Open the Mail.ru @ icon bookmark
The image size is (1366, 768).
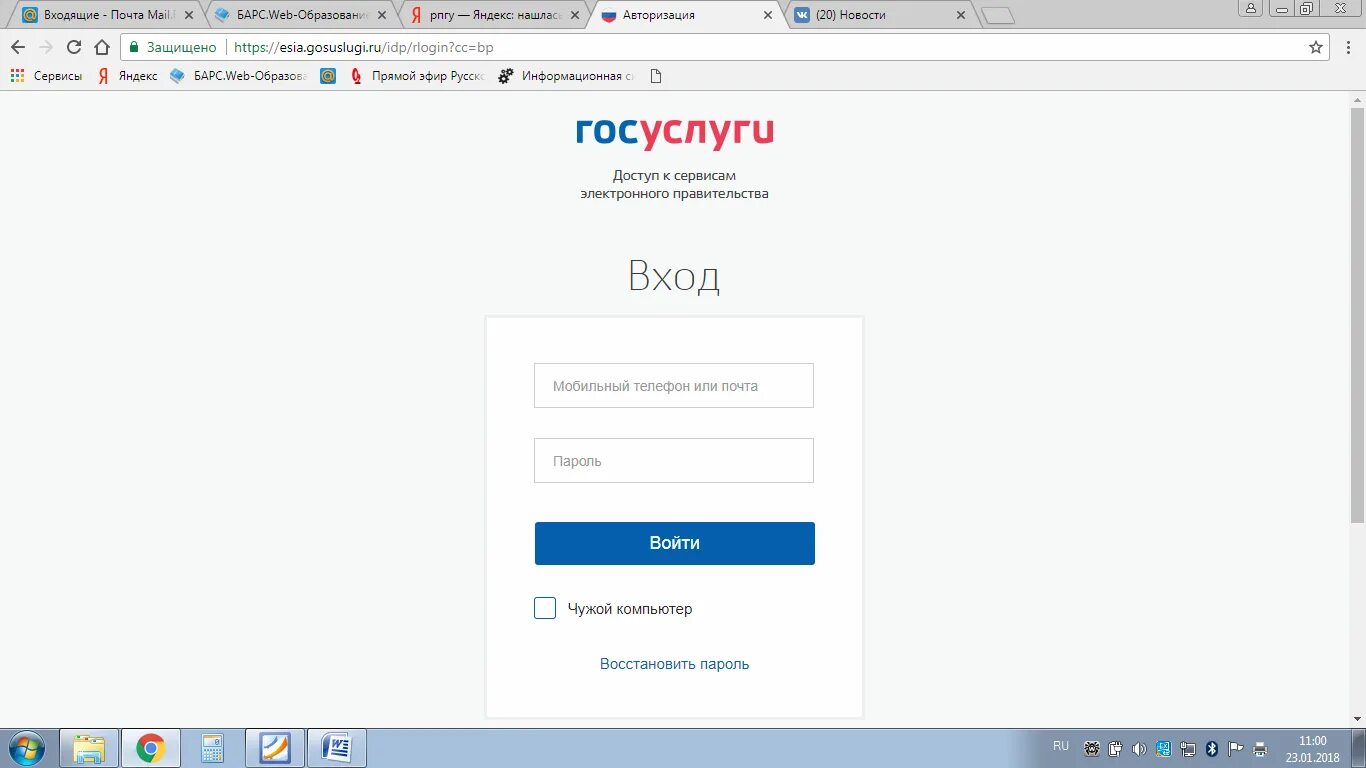coord(328,76)
